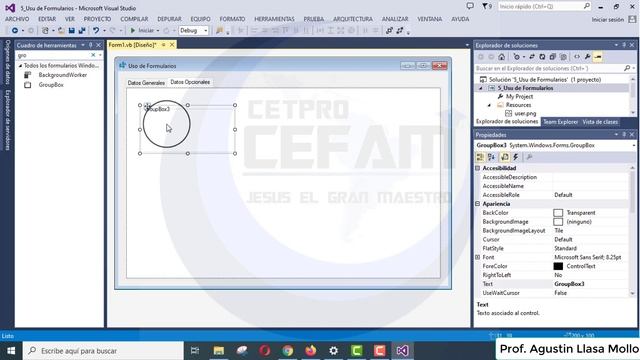Switch to the Team Explorer tab
This screenshot has height=360, width=640.
[x=560, y=122]
